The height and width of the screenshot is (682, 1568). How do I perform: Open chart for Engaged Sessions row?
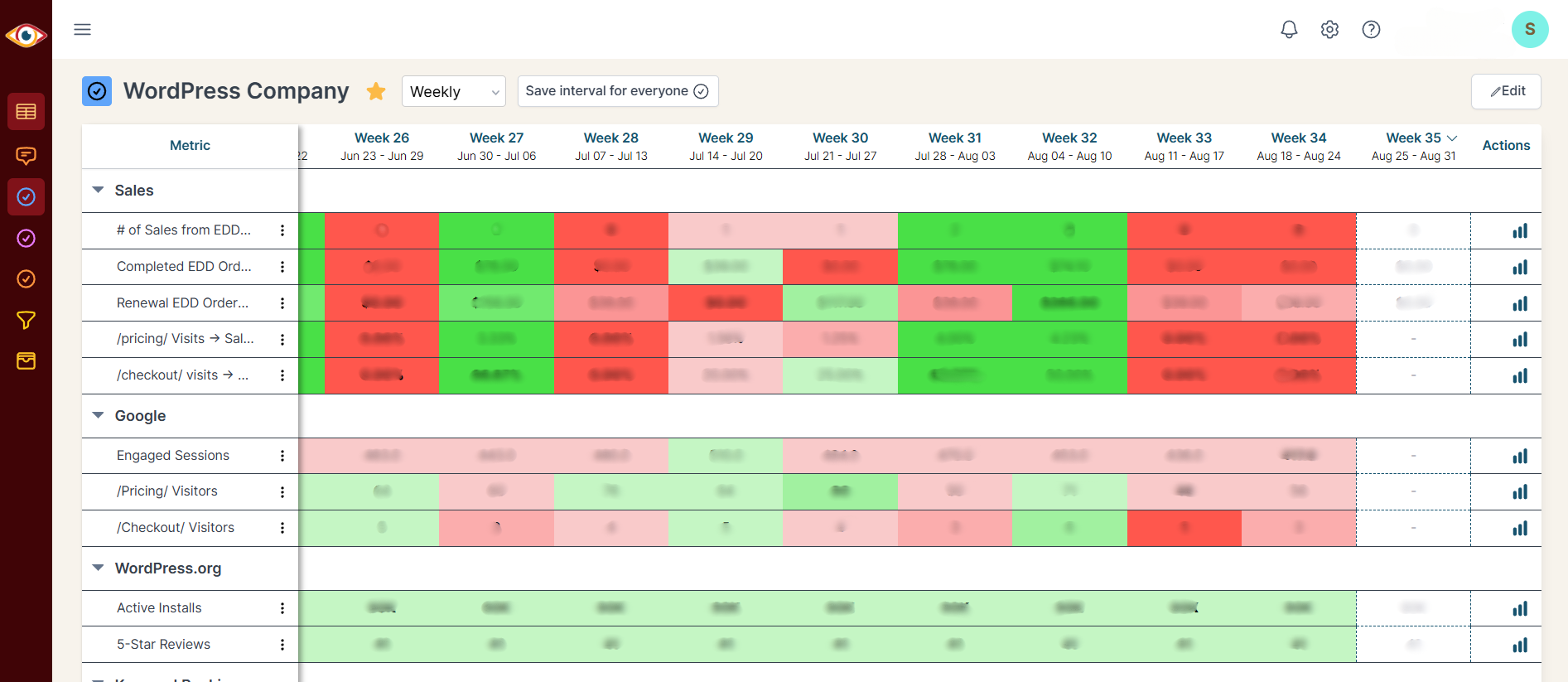click(1519, 456)
